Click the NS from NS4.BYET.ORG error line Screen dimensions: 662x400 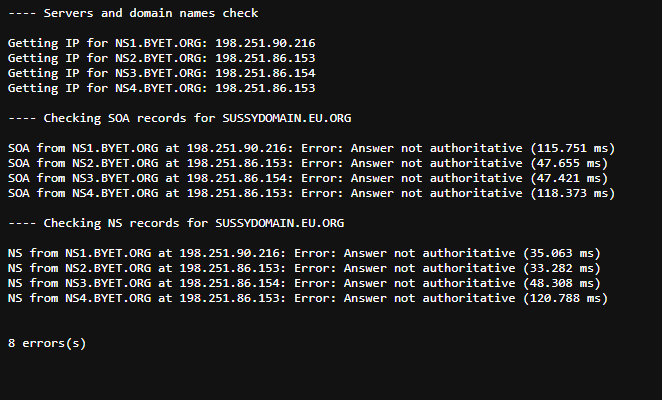pyautogui.click(x=308, y=298)
